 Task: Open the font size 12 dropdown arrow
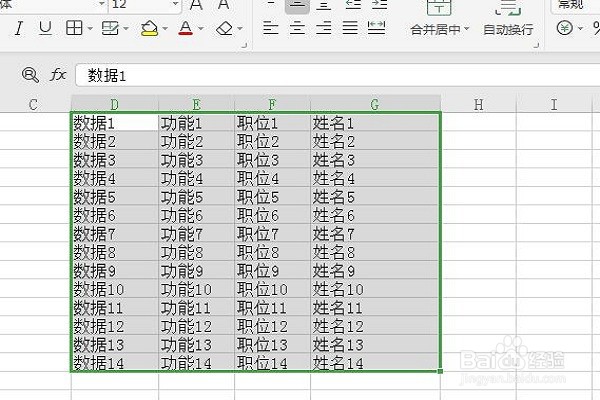[175, 4]
